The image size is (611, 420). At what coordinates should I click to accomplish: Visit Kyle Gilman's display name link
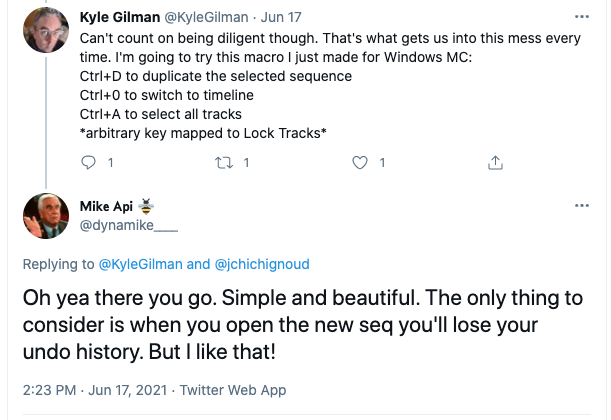pyautogui.click(x=120, y=17)
